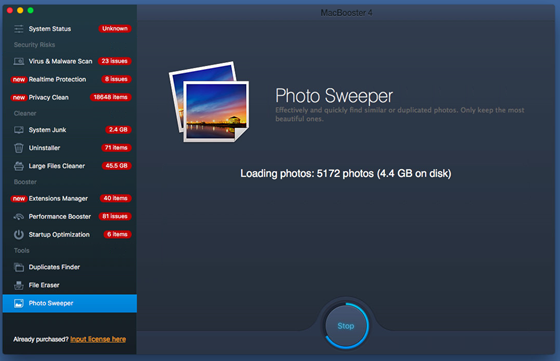The width and height of the screenshot is (560, 361).
Task: Click the 23 issues badge
Action: (x=115, y=61)
